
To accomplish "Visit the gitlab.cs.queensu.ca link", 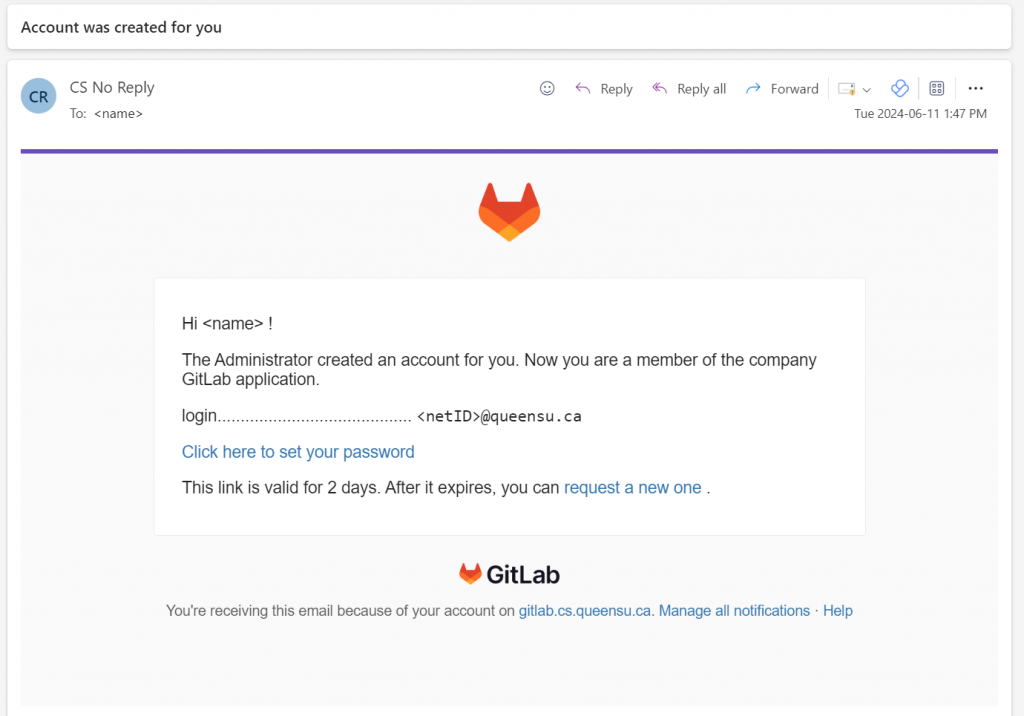I will point(585,611).
